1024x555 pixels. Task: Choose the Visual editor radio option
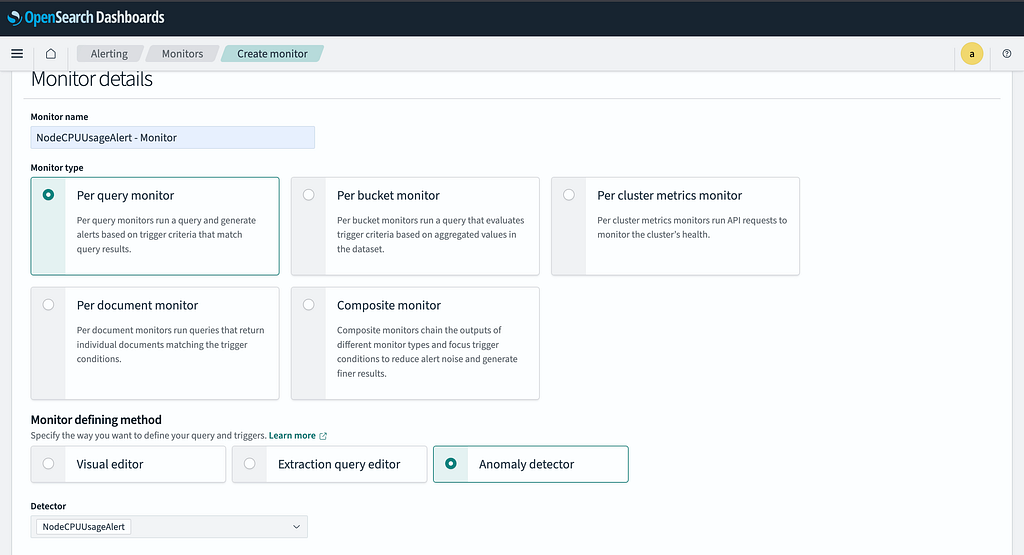(x=48, y=464)
